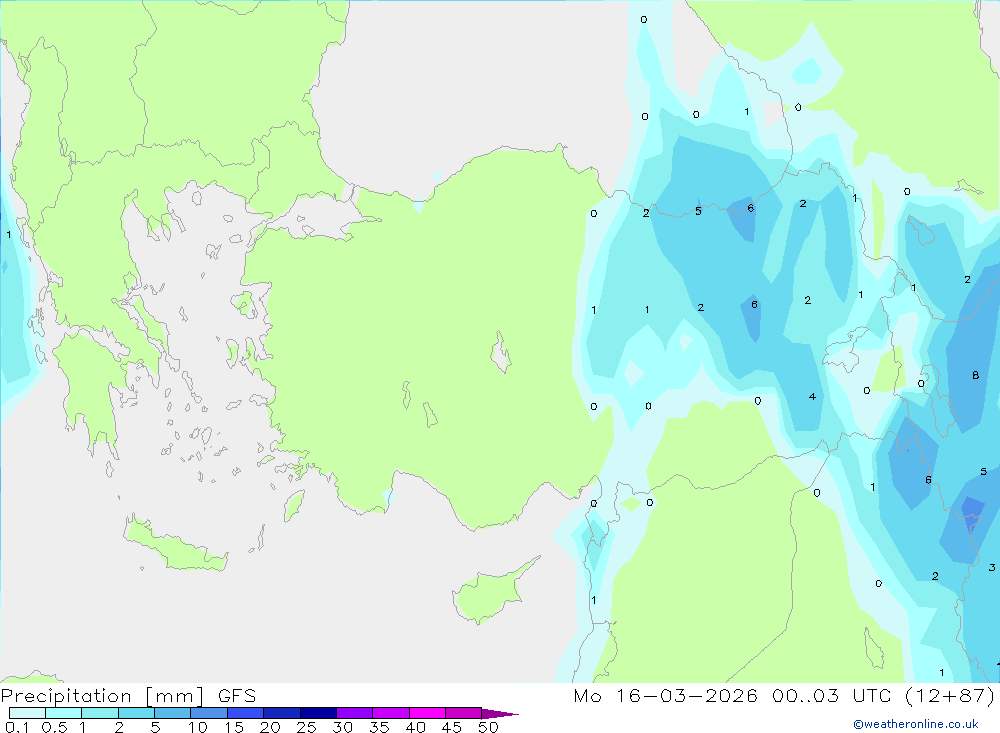Select the '35' legend scale label
The height and width of the screenshot is (733, 1000).
tap(379, 727)
